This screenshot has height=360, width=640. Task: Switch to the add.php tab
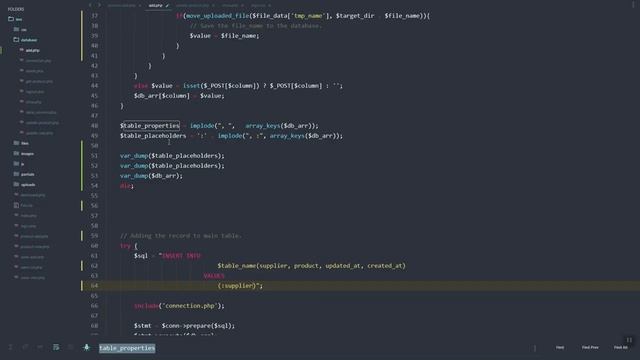[x=158, y=5]
